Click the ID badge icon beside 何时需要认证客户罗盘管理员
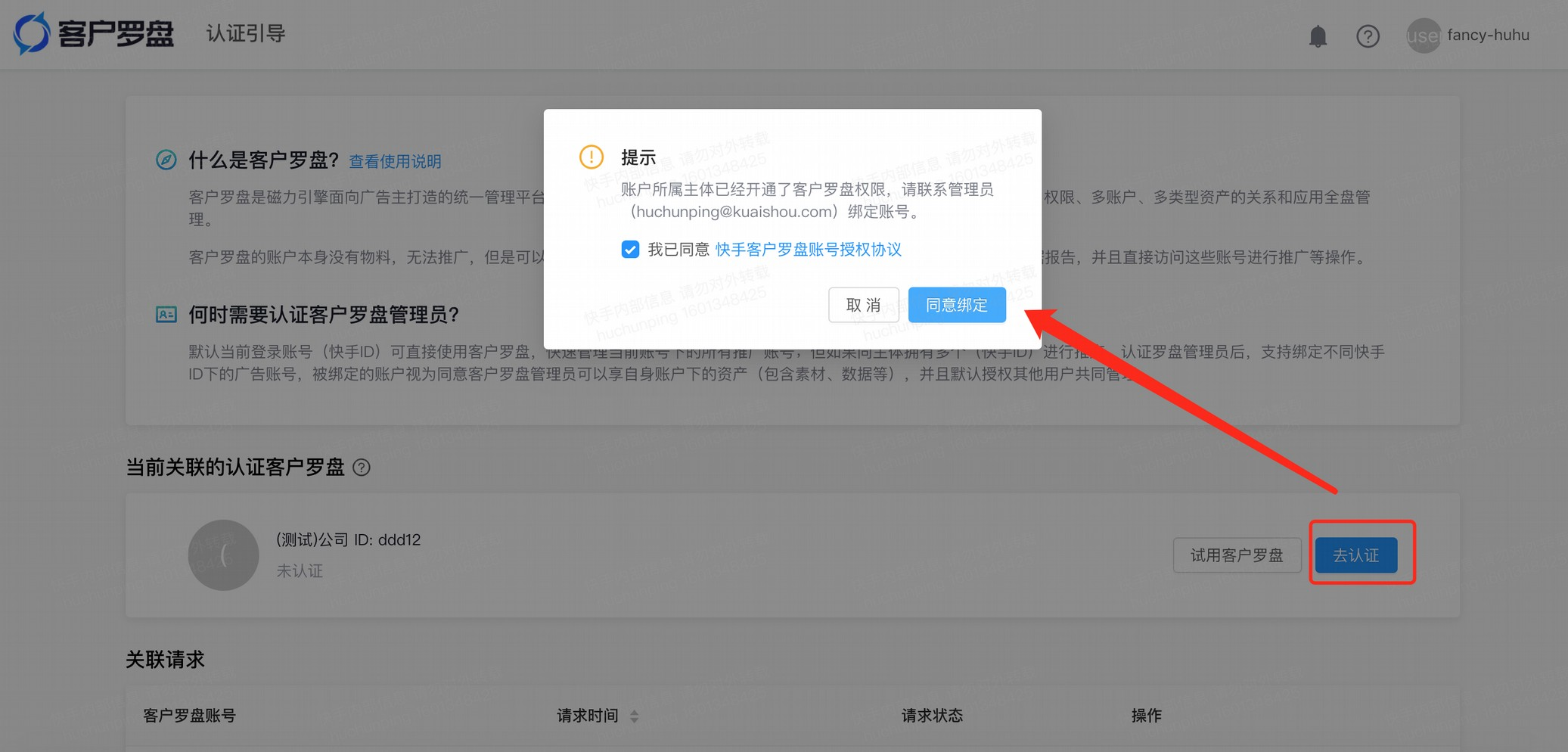Image resolution: width=1568 pixels, height=752 pixels. pos(167,313)
